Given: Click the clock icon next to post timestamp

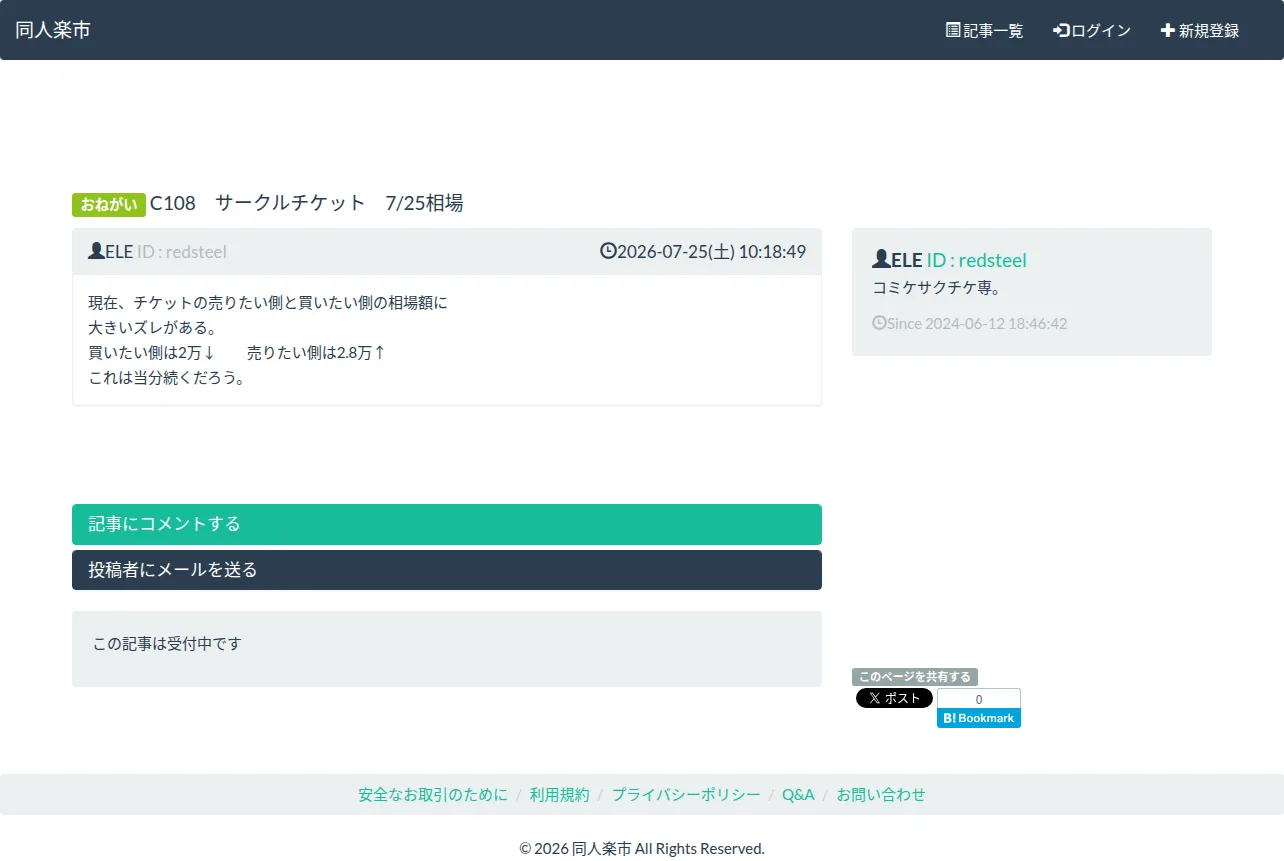Looking at the screenshot, I should coord(608,251).
